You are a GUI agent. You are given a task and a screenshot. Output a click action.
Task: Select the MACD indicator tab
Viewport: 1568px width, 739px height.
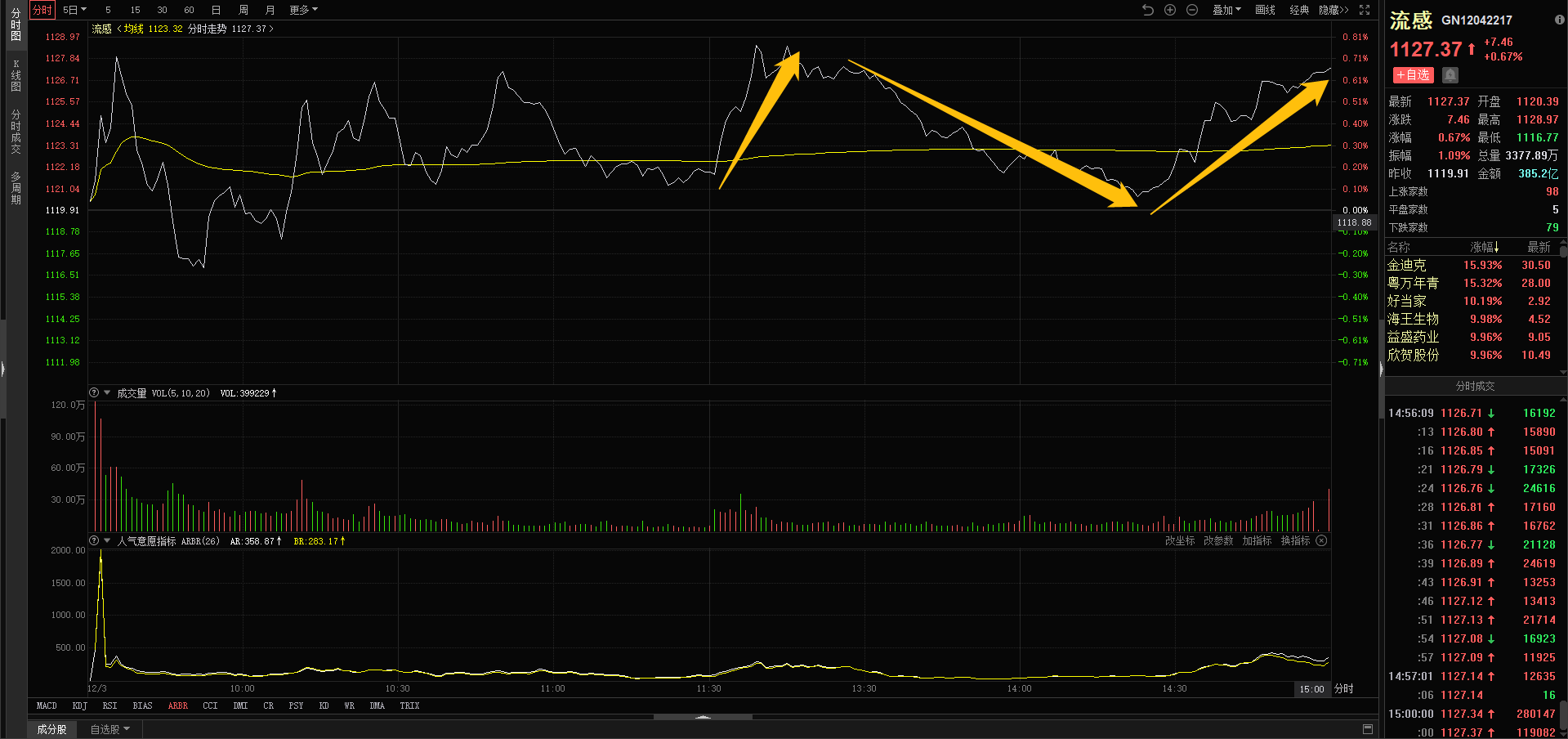click(x=47, y=705)
